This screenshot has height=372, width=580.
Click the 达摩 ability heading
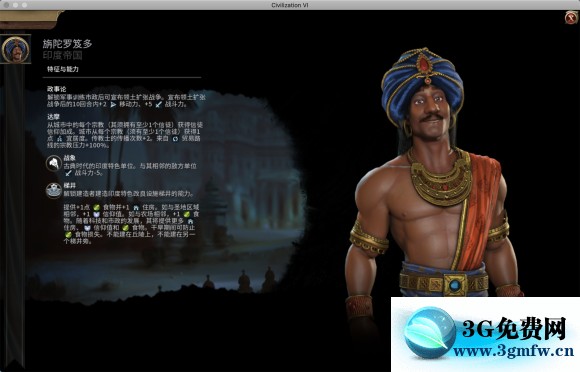point(53,116)
